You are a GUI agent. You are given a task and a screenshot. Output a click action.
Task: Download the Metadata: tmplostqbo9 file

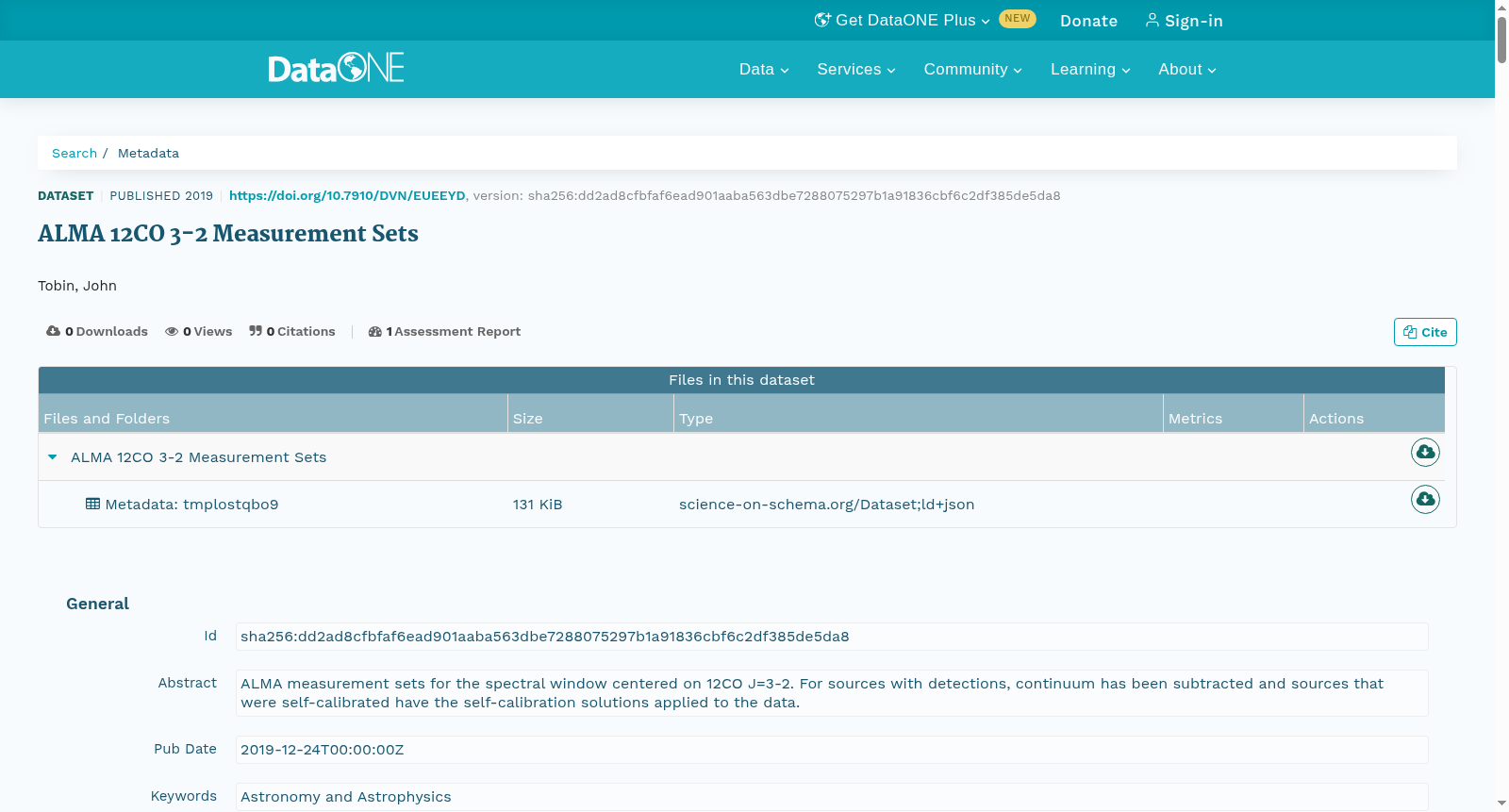1425,499
